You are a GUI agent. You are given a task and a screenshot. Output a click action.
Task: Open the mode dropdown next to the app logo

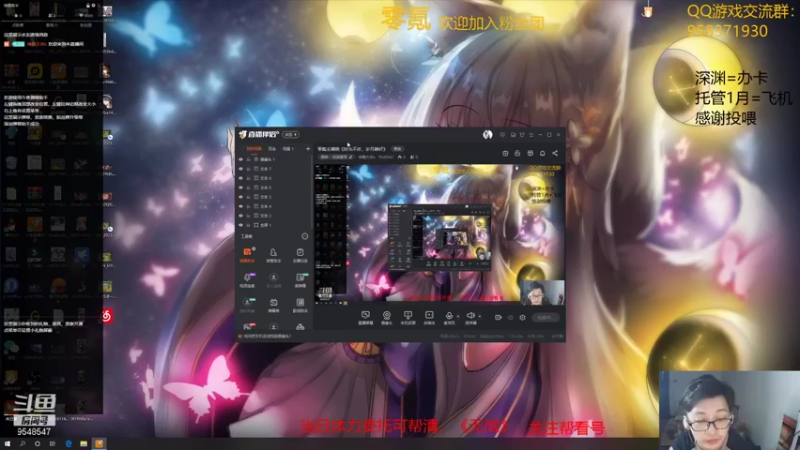point(291,135)
